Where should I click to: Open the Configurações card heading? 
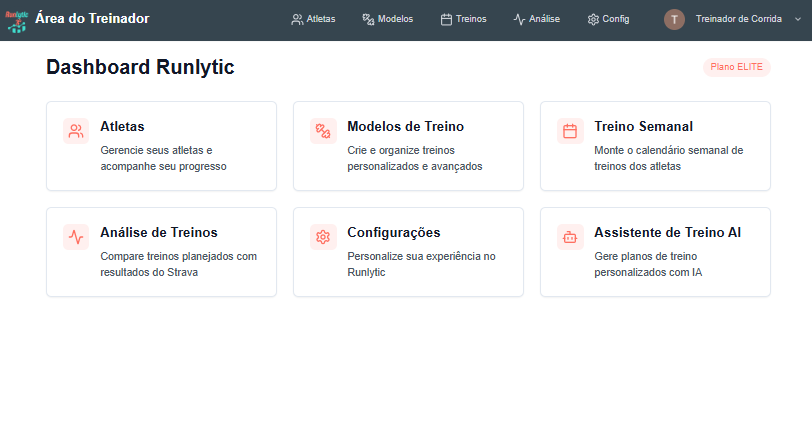tap(394, 232)
